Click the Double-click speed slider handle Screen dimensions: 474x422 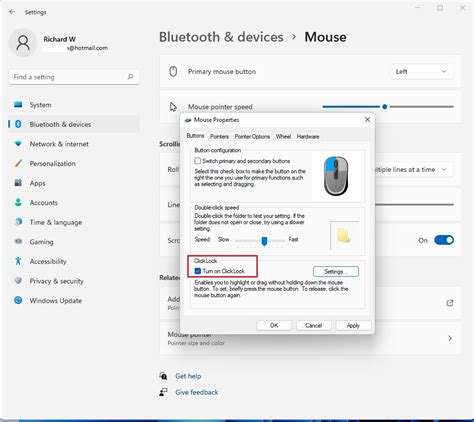pyautogui.click(x=264, y=241)
